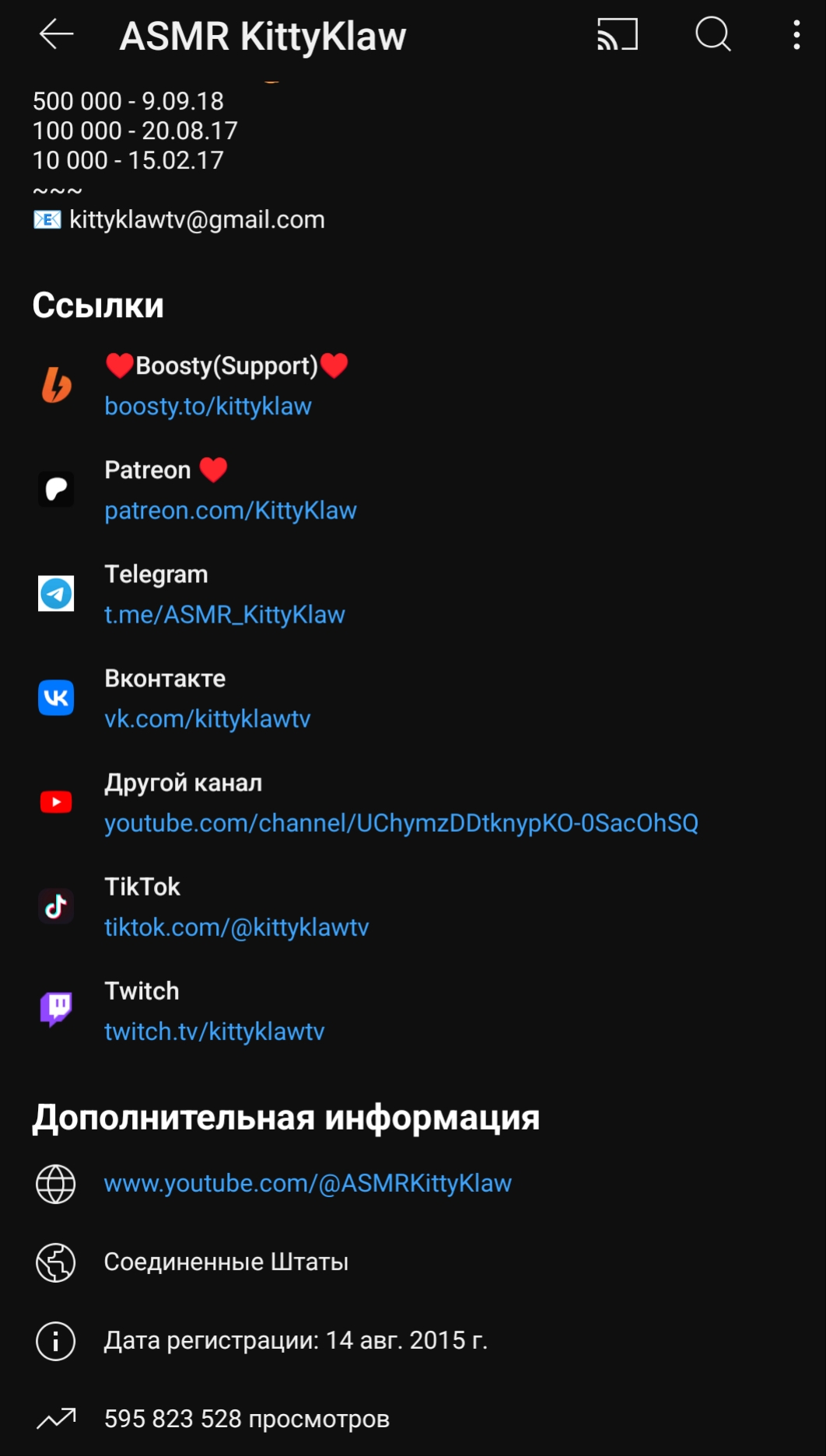This screenshot has height=1456, width=826.
Task: Tap the orange Boosty logo icon
Action: click(56, 386)
